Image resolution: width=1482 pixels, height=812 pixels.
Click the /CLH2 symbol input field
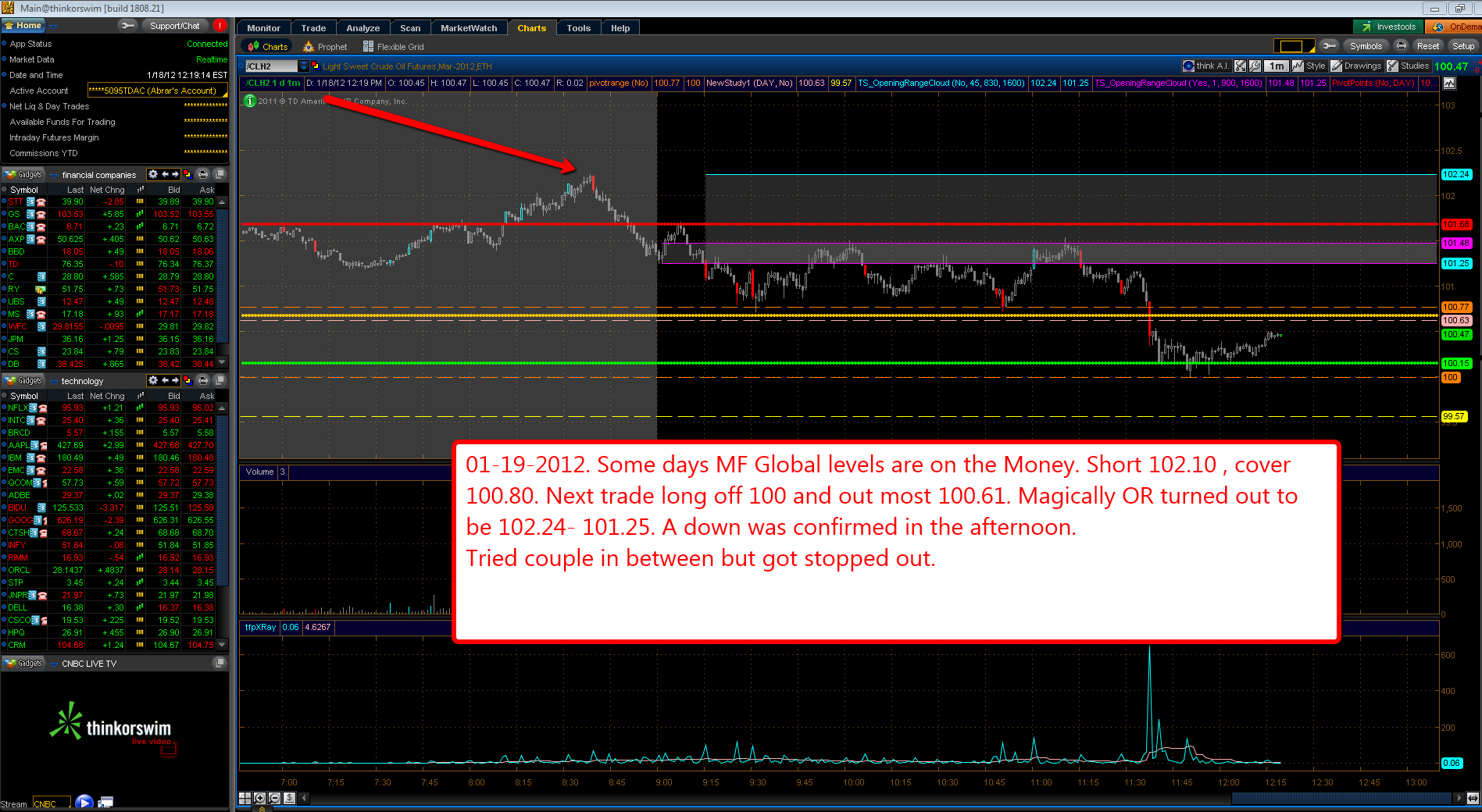click(x=271, y=66)
